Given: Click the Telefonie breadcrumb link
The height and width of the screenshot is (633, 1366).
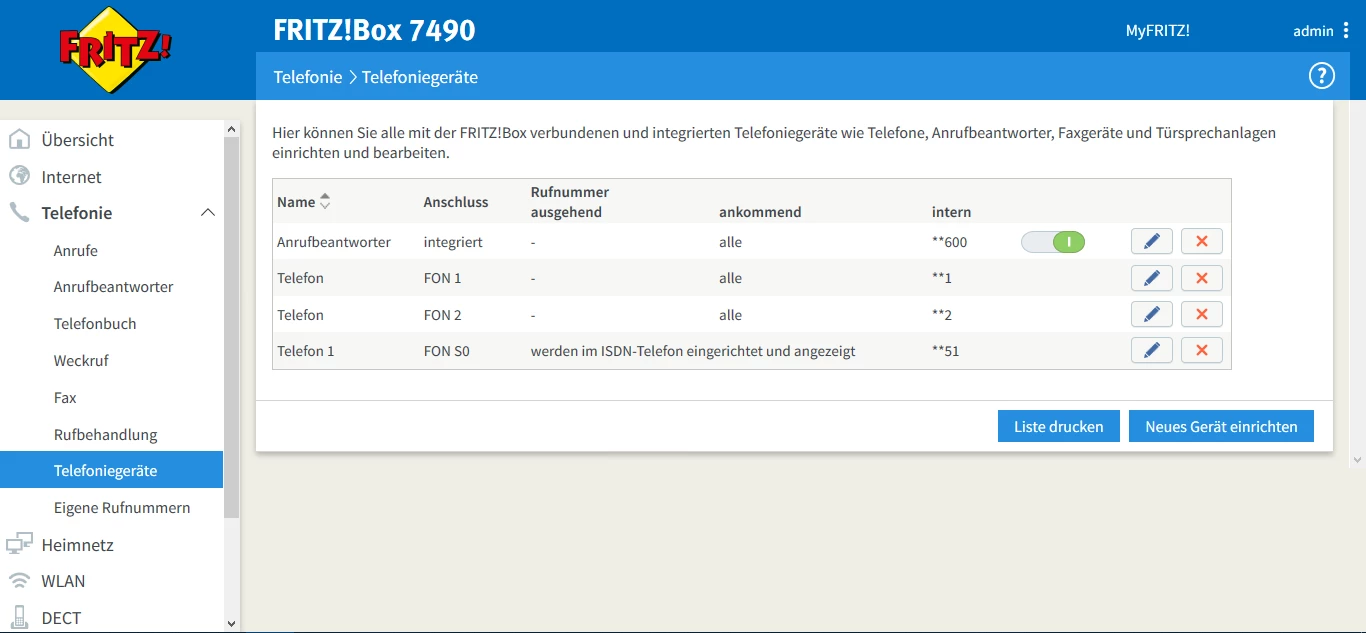Looking at the screenshot, I should tap(308, 77).
